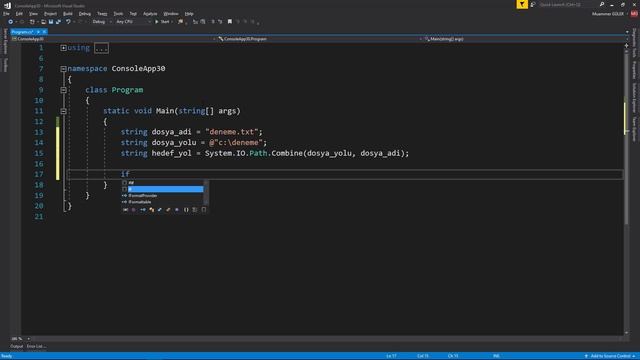Open the Toolbox side tab
Viewport: 640px width, 360px height.
(5, 64)
